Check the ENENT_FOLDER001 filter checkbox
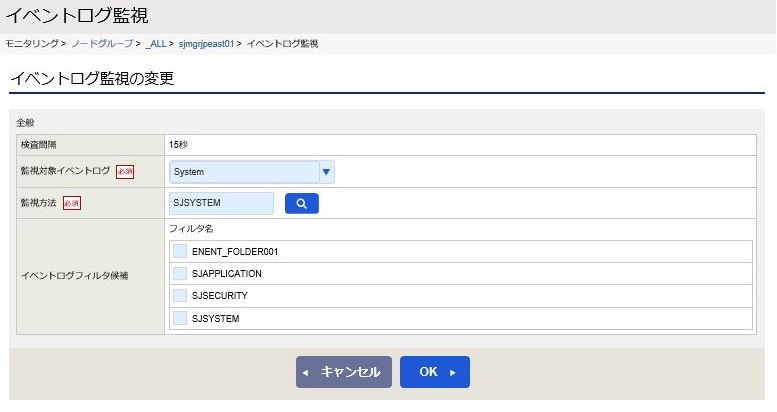This screenshot has width=777, height=412. click(180, 251)
